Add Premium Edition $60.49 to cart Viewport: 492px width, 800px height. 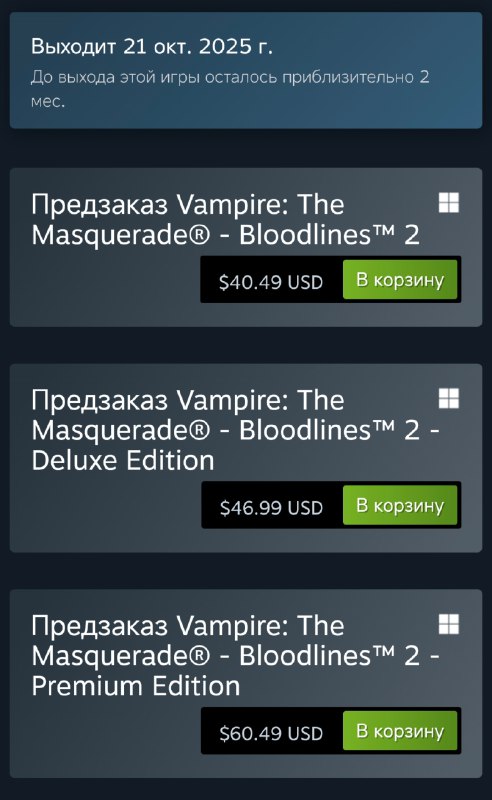tap(400, 731)
